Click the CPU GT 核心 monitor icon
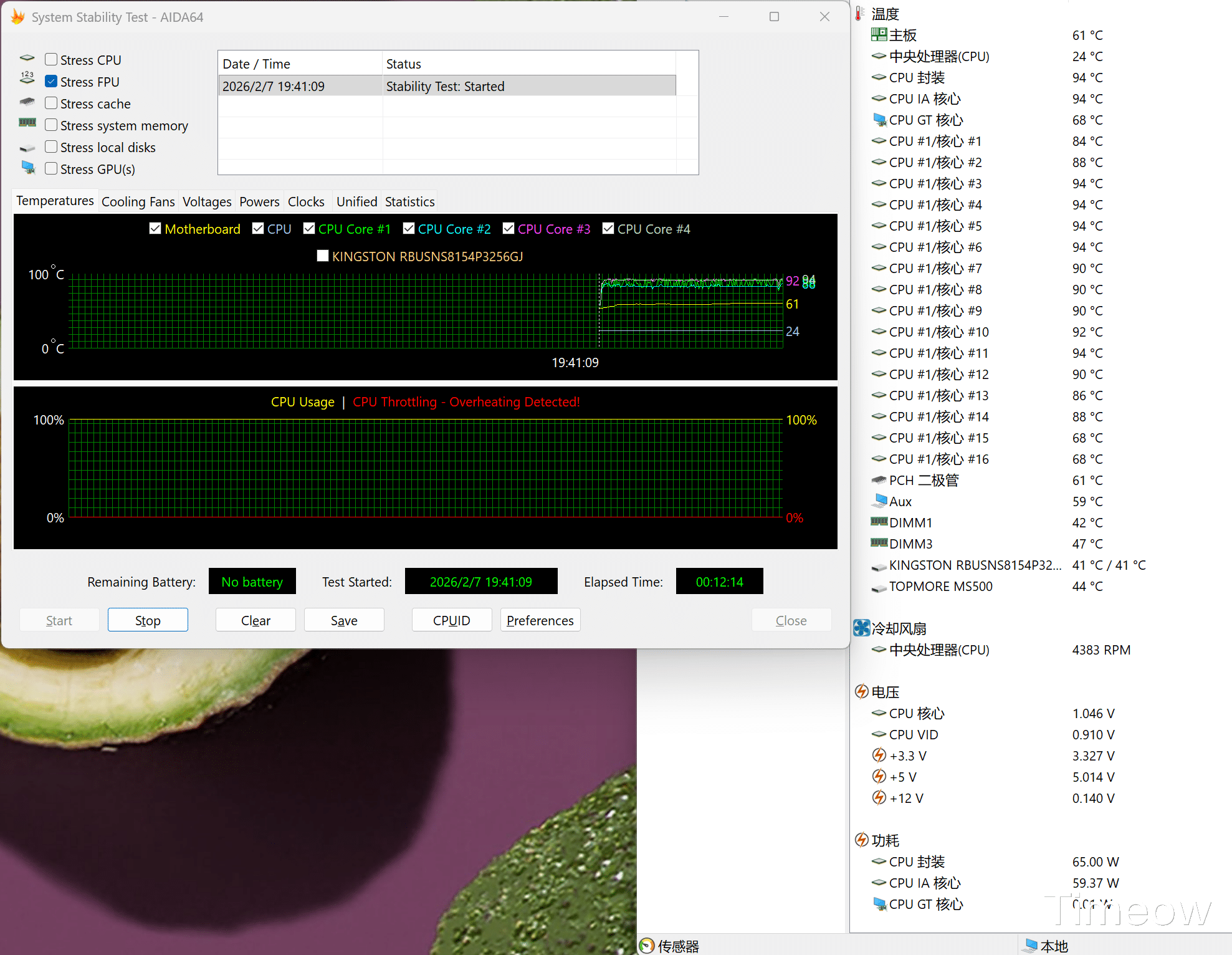 pos(879,120)
